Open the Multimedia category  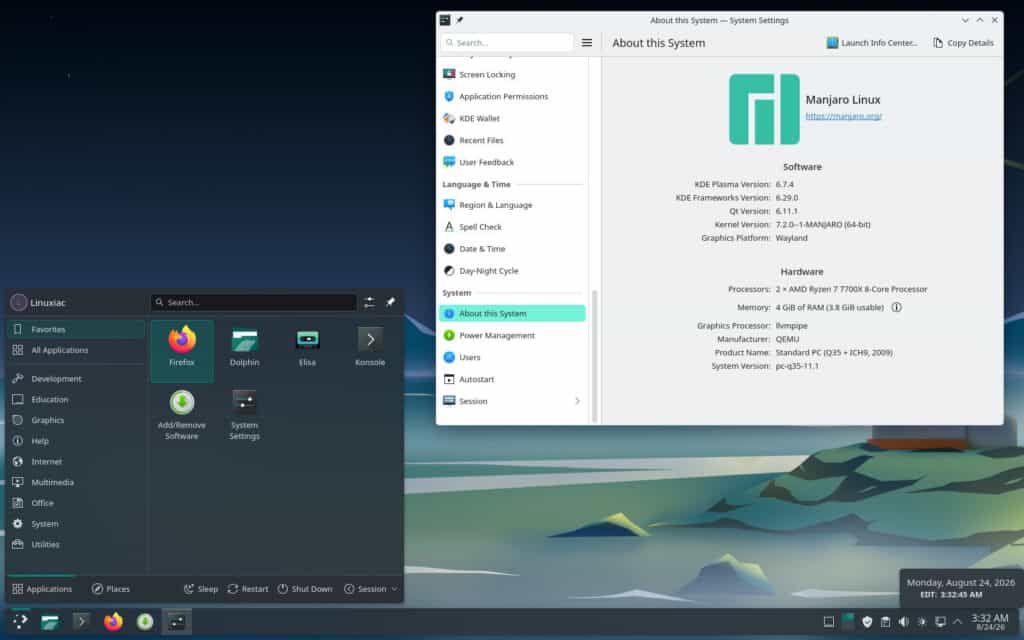76,482
